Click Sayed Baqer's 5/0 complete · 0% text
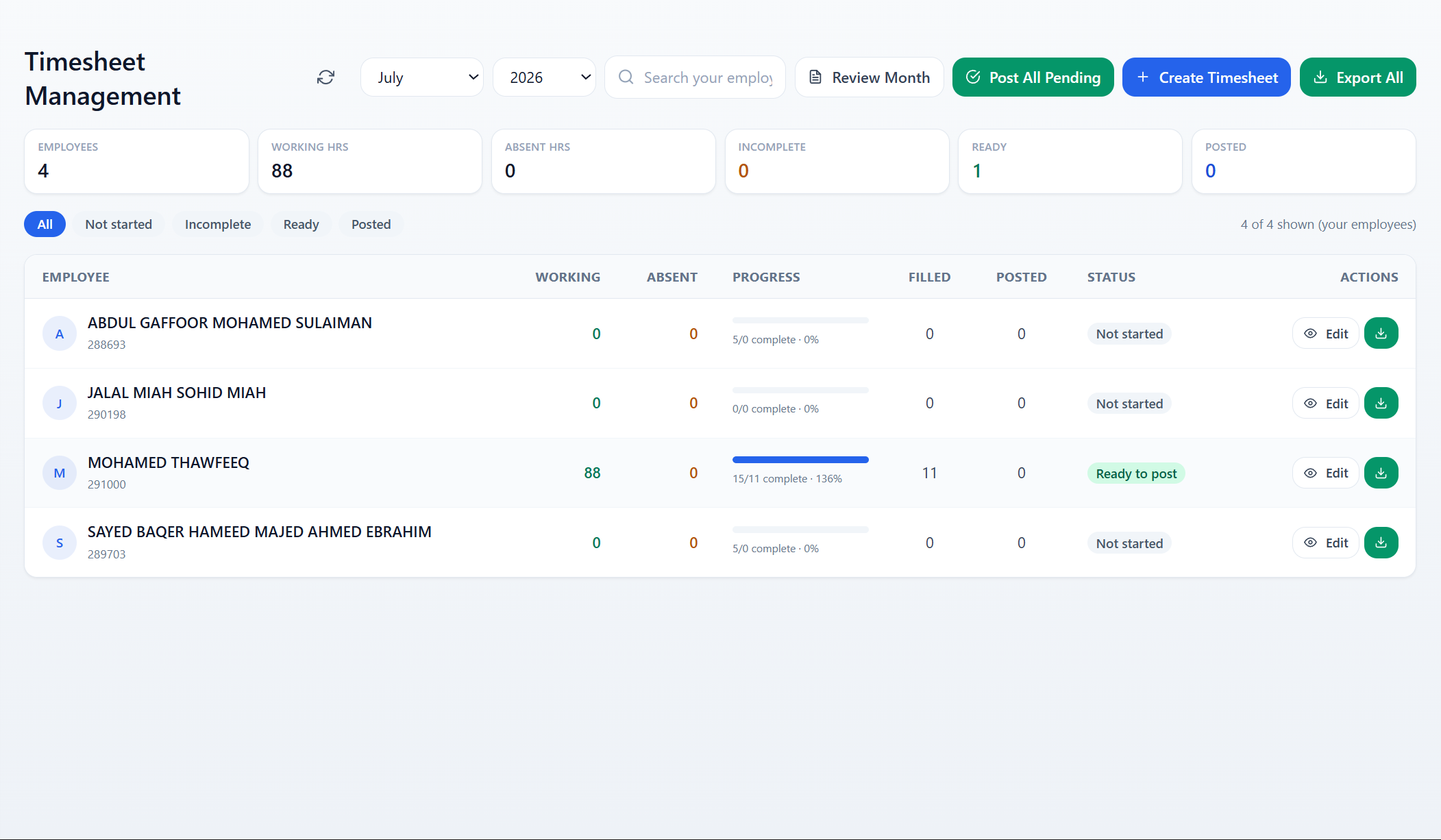Image resolution: width=1441 pixels, height=840 pixels. coord(776,549)
